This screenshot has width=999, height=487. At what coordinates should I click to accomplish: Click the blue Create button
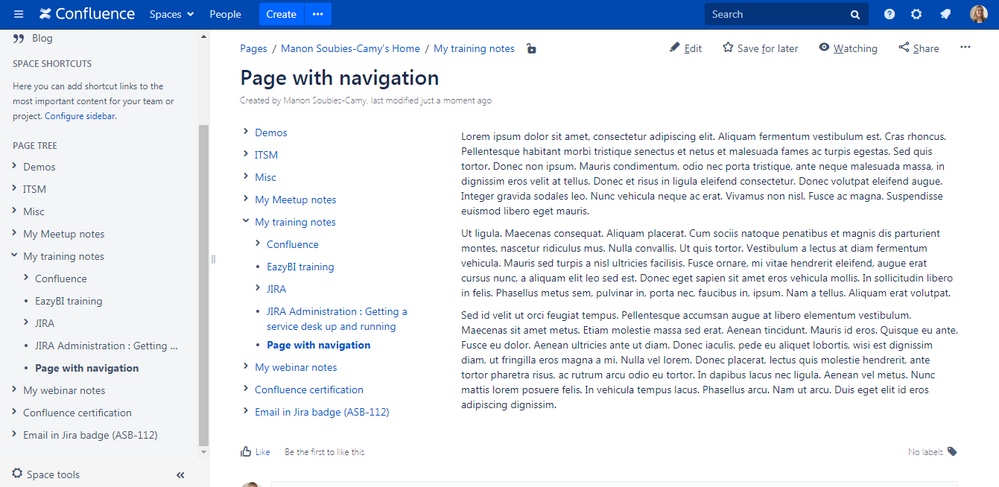point(281,14)
